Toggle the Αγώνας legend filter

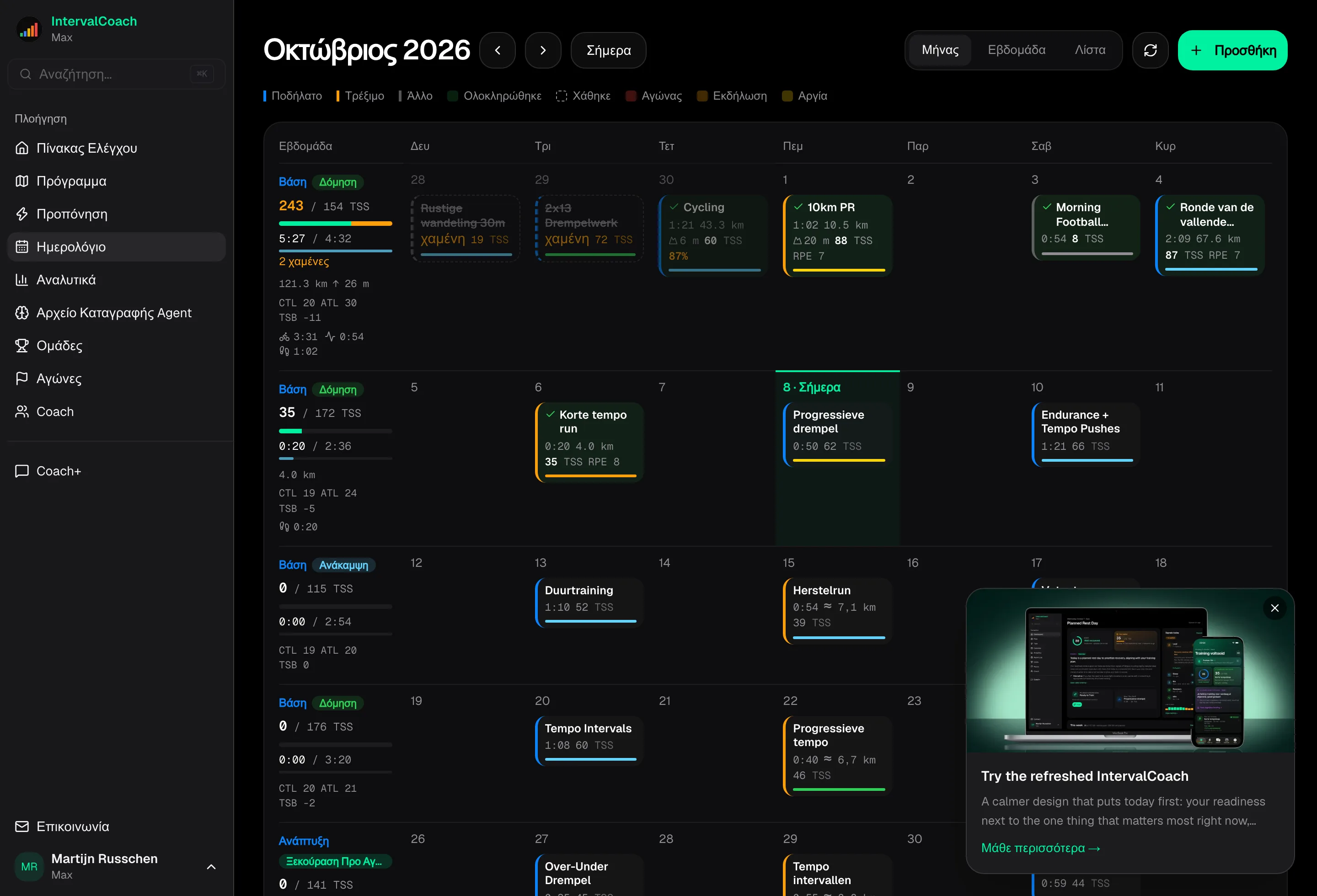(x=653, y=96)
